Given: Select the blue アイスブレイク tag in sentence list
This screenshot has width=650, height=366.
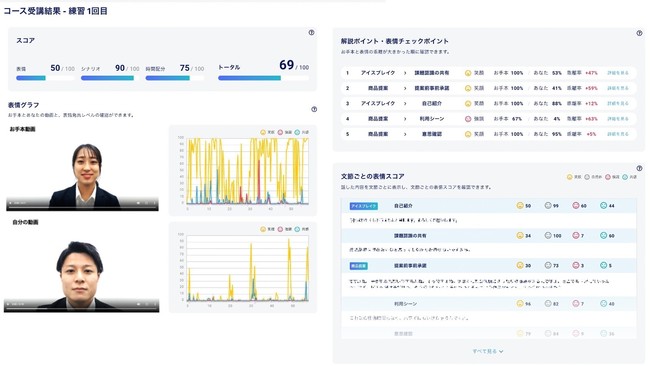Looking at the screenshot, I should [x=364, y=206].
